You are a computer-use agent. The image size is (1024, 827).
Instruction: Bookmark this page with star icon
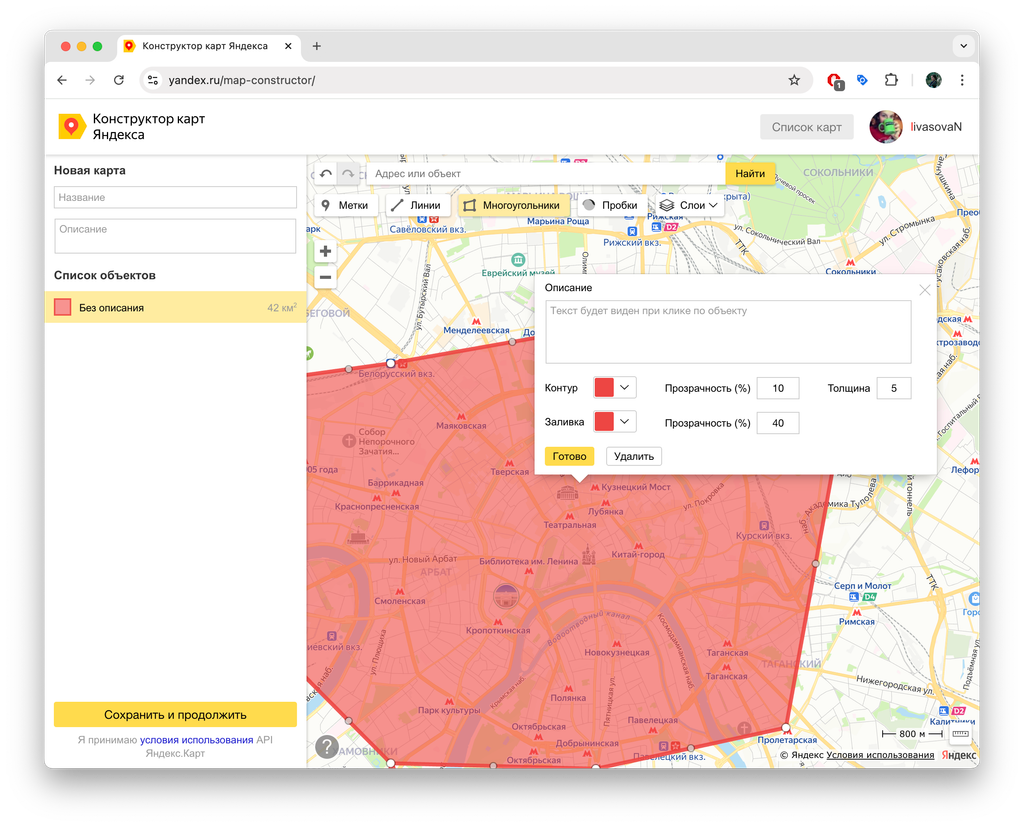794,80
